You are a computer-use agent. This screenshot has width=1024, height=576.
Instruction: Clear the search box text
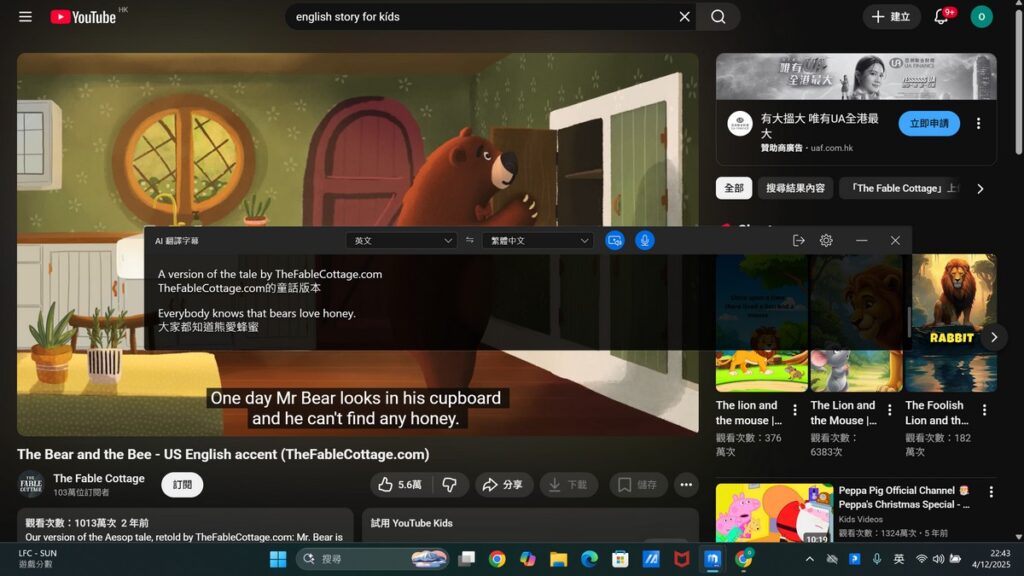pos(684,17)
